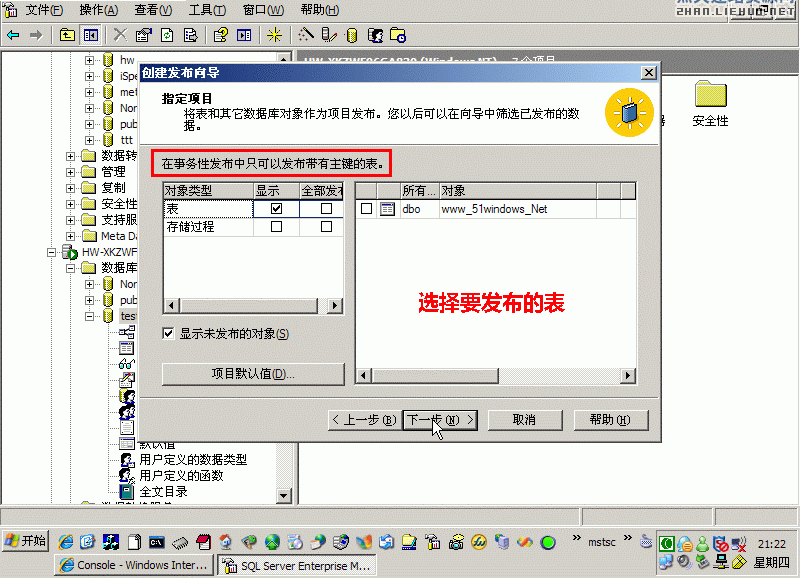Click the 取消 button
This screenshot has width=800, height=578.
(525, 420)
